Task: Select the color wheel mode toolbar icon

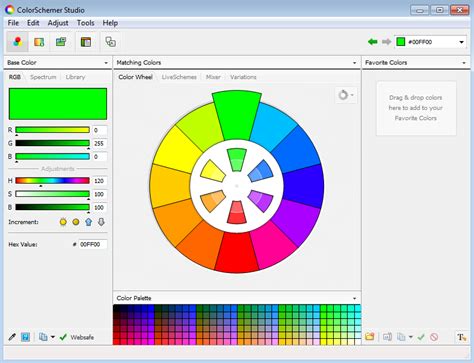Action: point(17,42)
